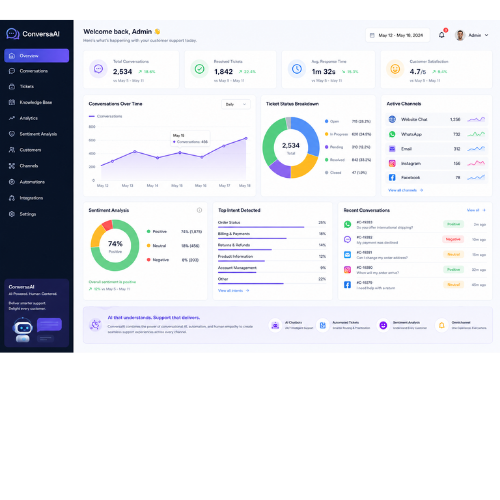Image resolution: width=500 pixels, height=500 pixels.
Task: Click the Resolved Tickets checkmark icon
Action: 199,69
